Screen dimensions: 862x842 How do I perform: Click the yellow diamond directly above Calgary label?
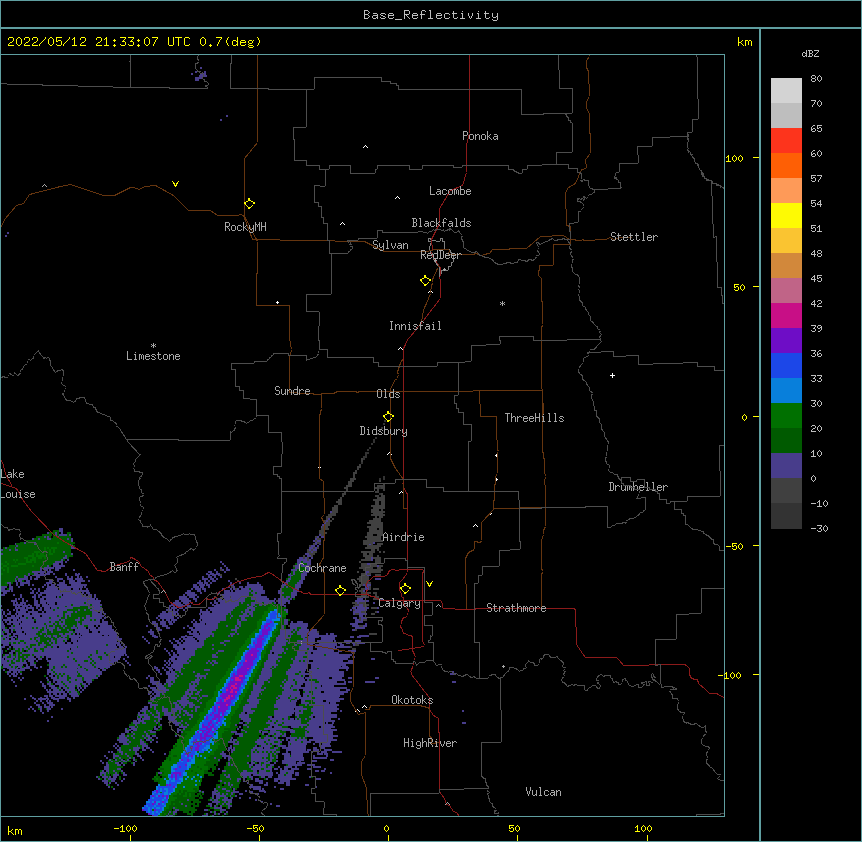pos(405,589)
